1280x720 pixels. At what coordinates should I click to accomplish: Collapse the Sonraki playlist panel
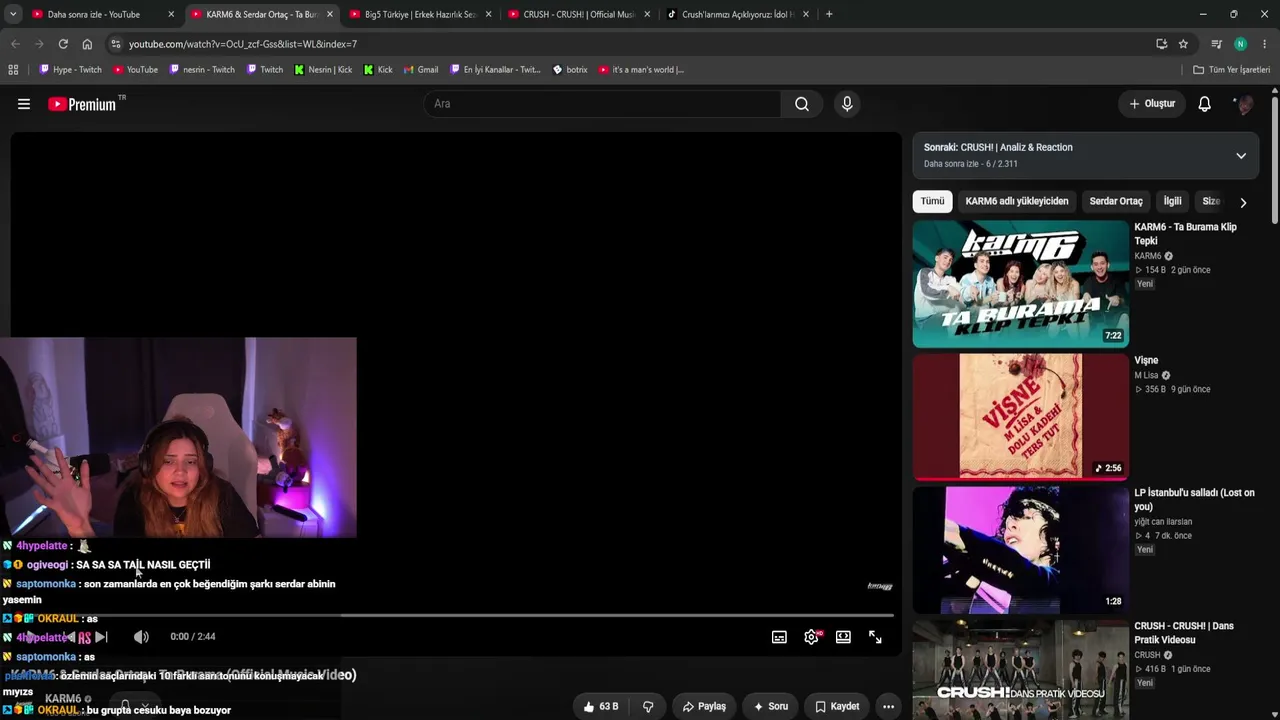(x=1241, y=156)
